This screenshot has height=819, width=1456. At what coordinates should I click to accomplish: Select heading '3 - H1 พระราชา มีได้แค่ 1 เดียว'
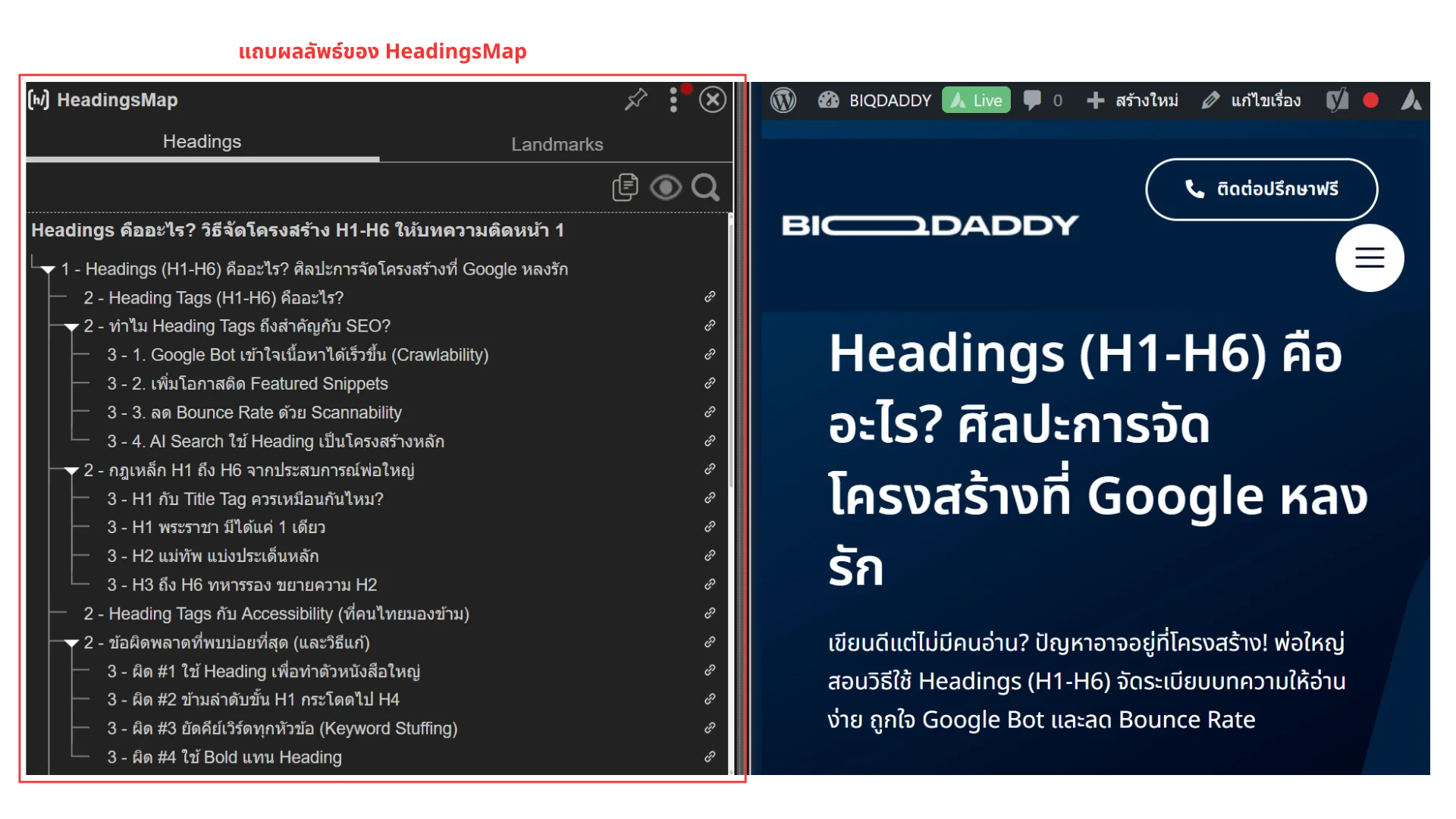tap(216, 527)
